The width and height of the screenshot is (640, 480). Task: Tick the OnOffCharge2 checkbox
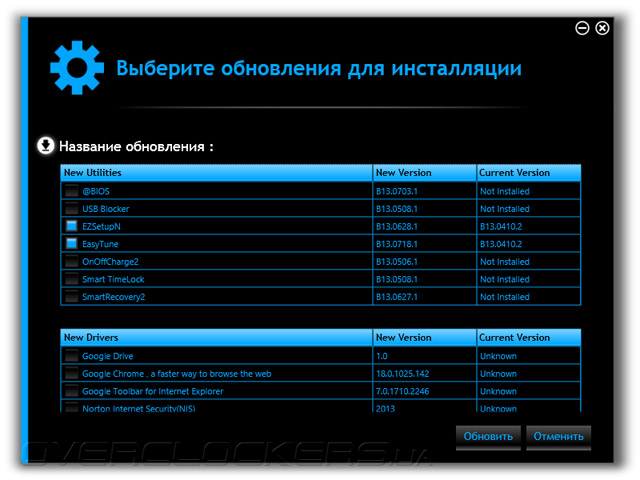71,261
